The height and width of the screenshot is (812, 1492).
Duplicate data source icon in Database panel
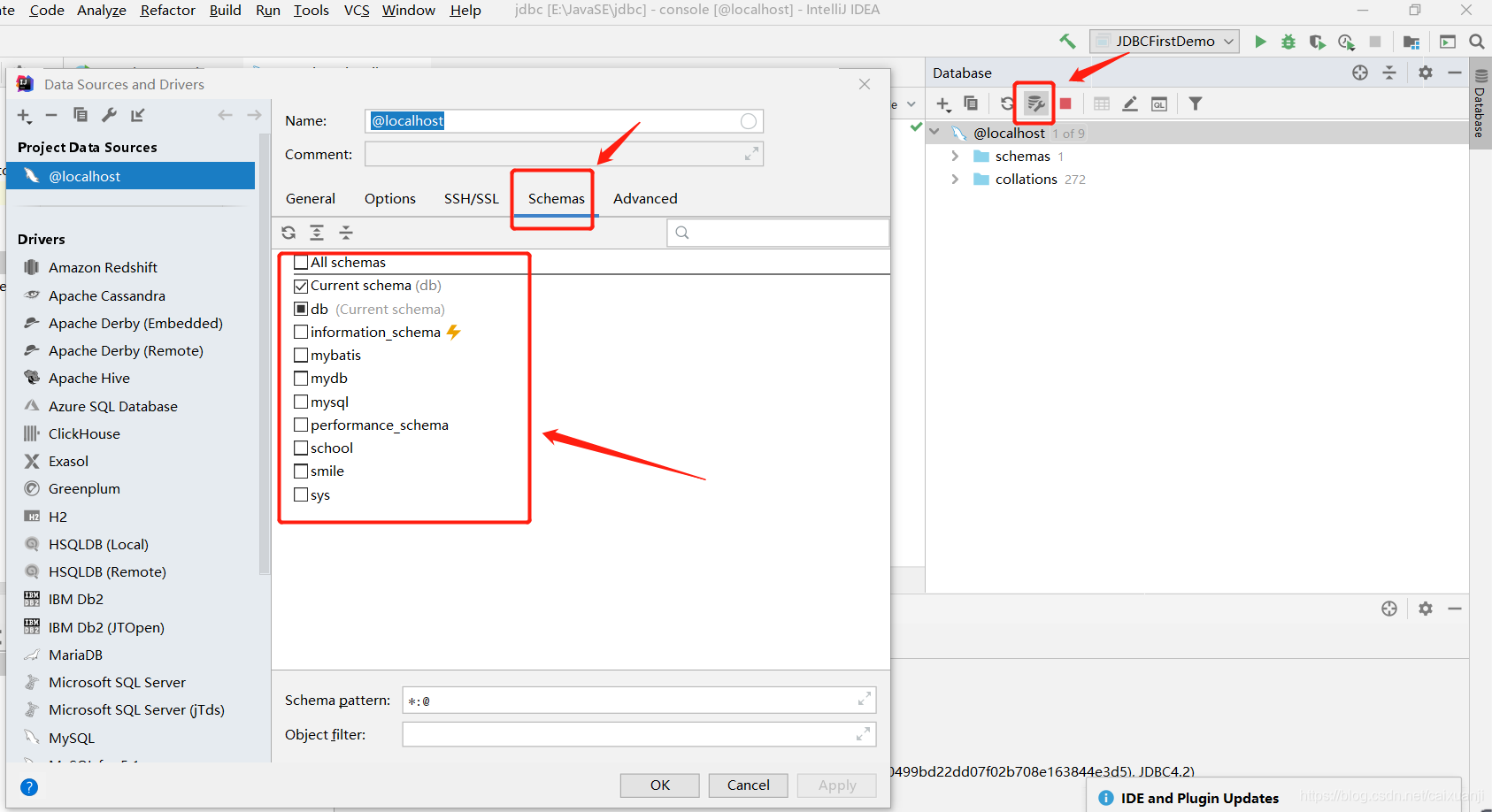coord(971,103)
